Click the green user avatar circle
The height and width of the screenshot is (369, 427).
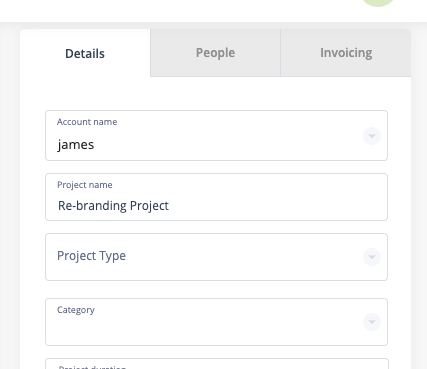(378, 3)
